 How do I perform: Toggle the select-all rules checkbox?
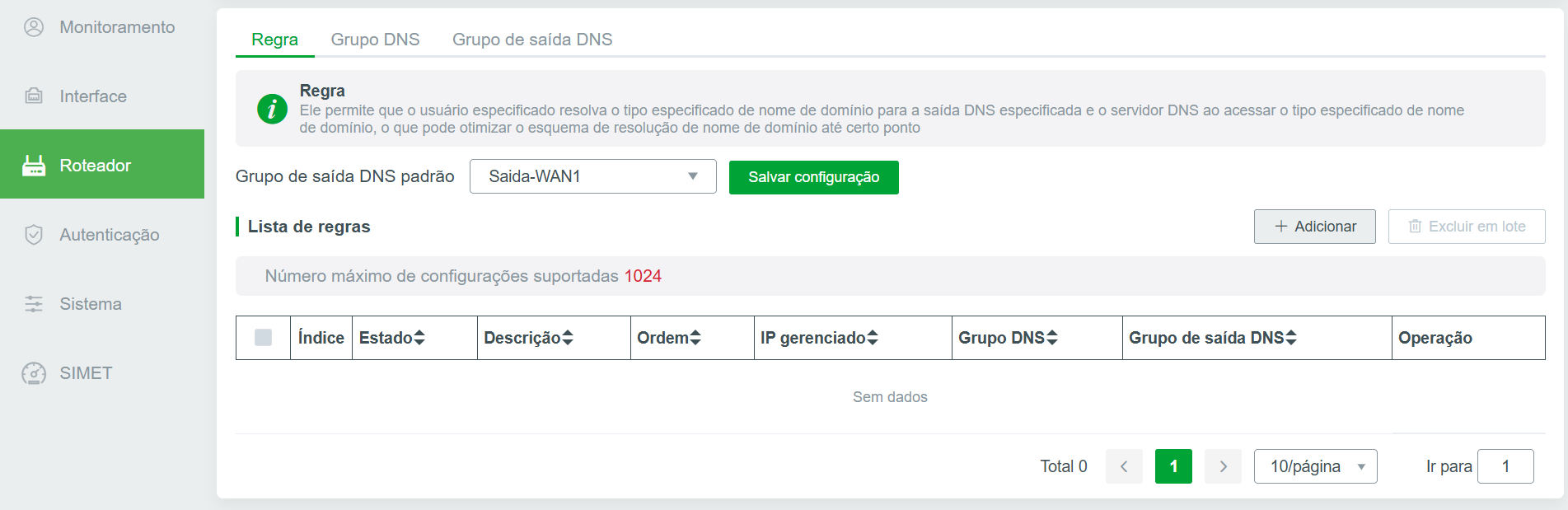tap(263, 338)
